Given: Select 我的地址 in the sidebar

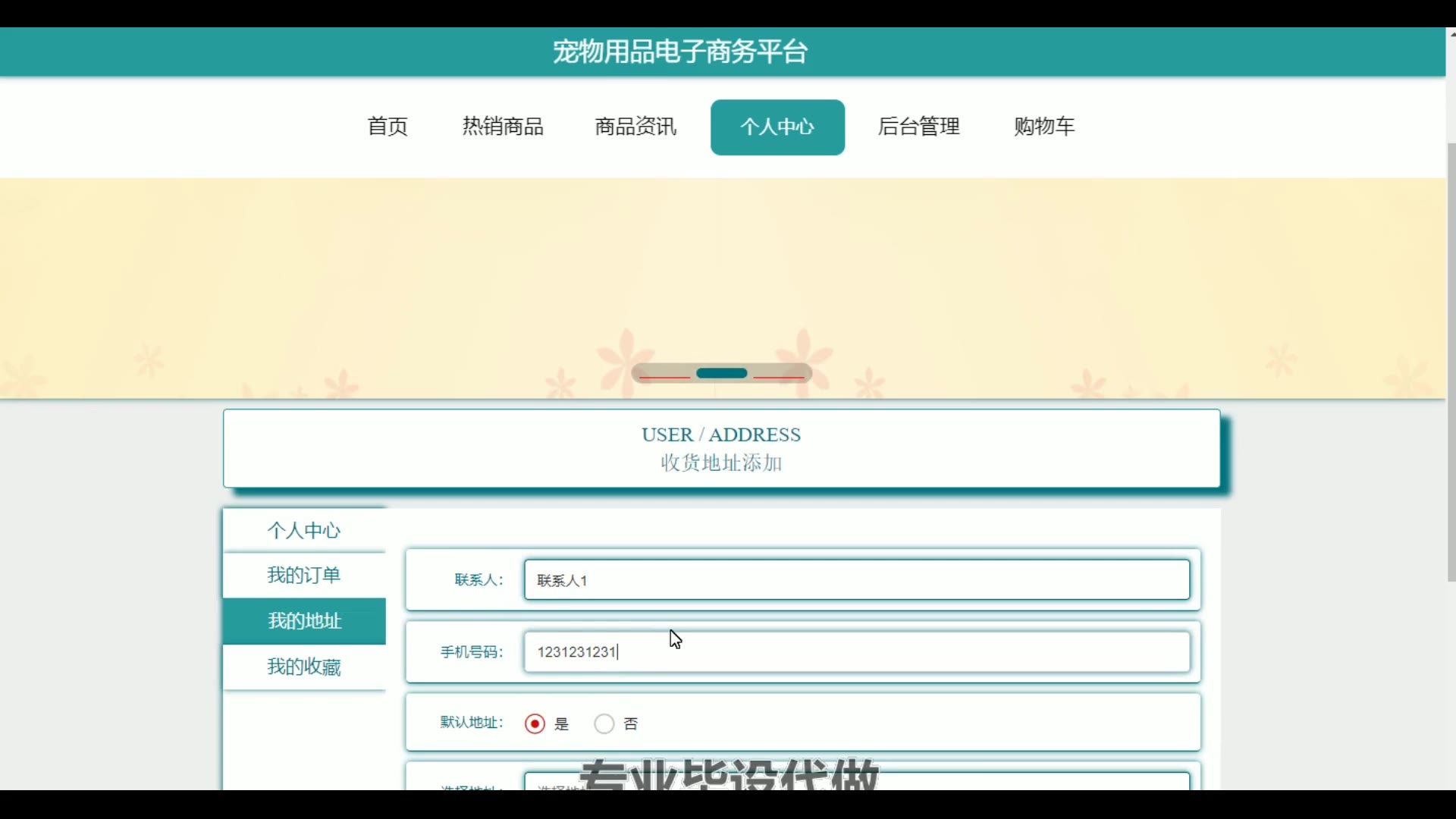Looking at the screenshot, I should (304, 621).
